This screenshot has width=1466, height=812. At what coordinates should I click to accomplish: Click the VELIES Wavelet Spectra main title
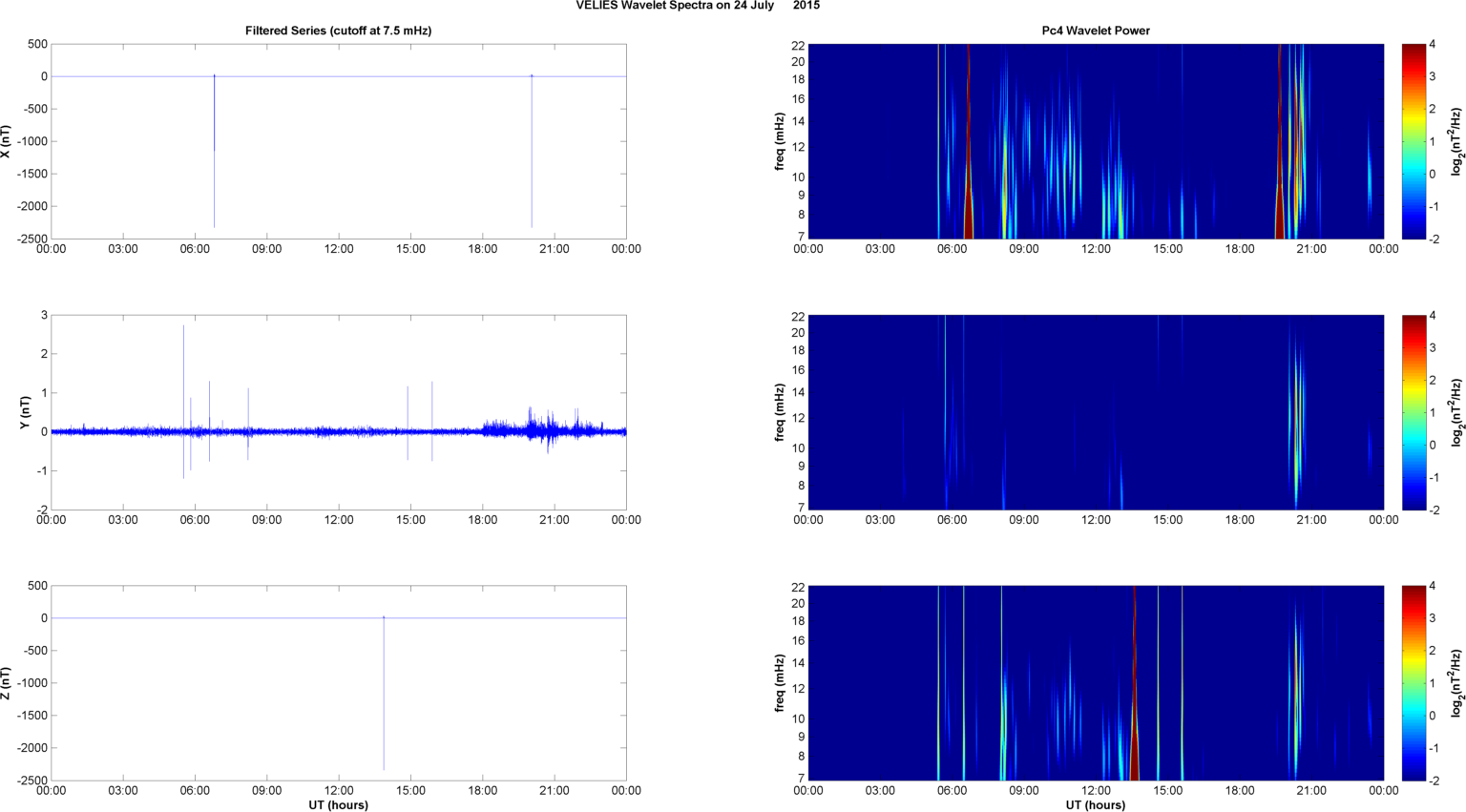click(x=697, y=6)
